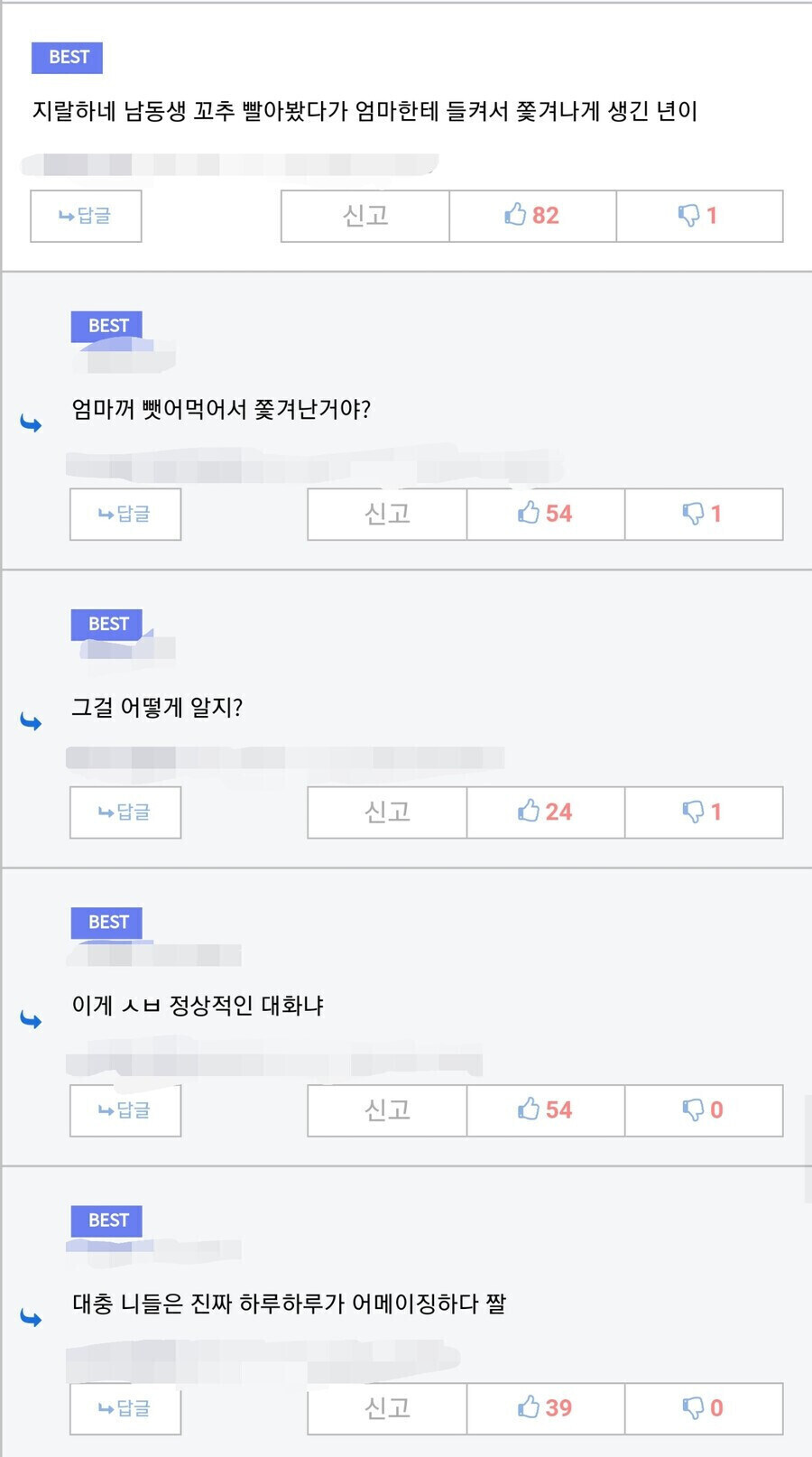Click the 답글 button under '그걸 어떻게 알지?'
Screen dimensions: 812x1457
pos(125,812)
